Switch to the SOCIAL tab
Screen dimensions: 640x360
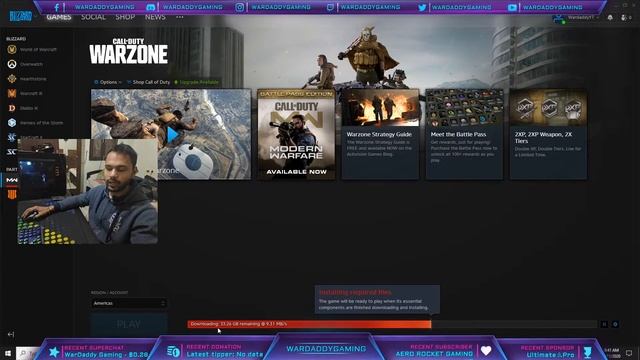(x=93, y=17)
